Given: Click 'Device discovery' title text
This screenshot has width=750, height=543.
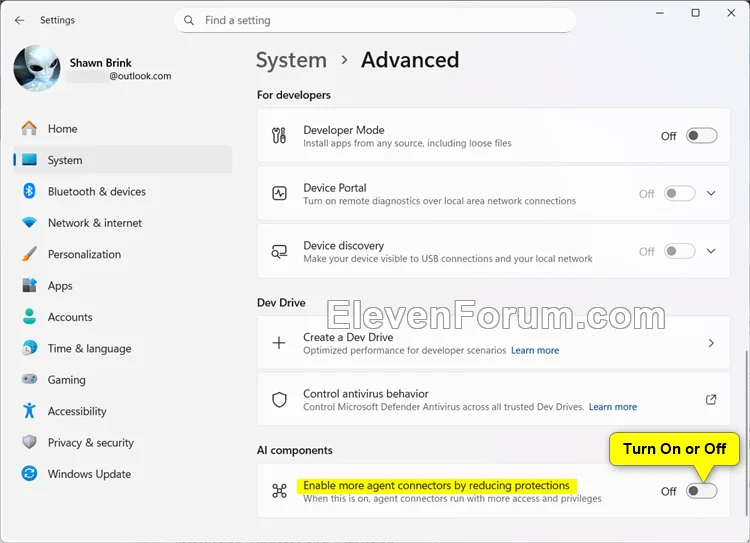Looking at the screenshot, I should point(343,245).
